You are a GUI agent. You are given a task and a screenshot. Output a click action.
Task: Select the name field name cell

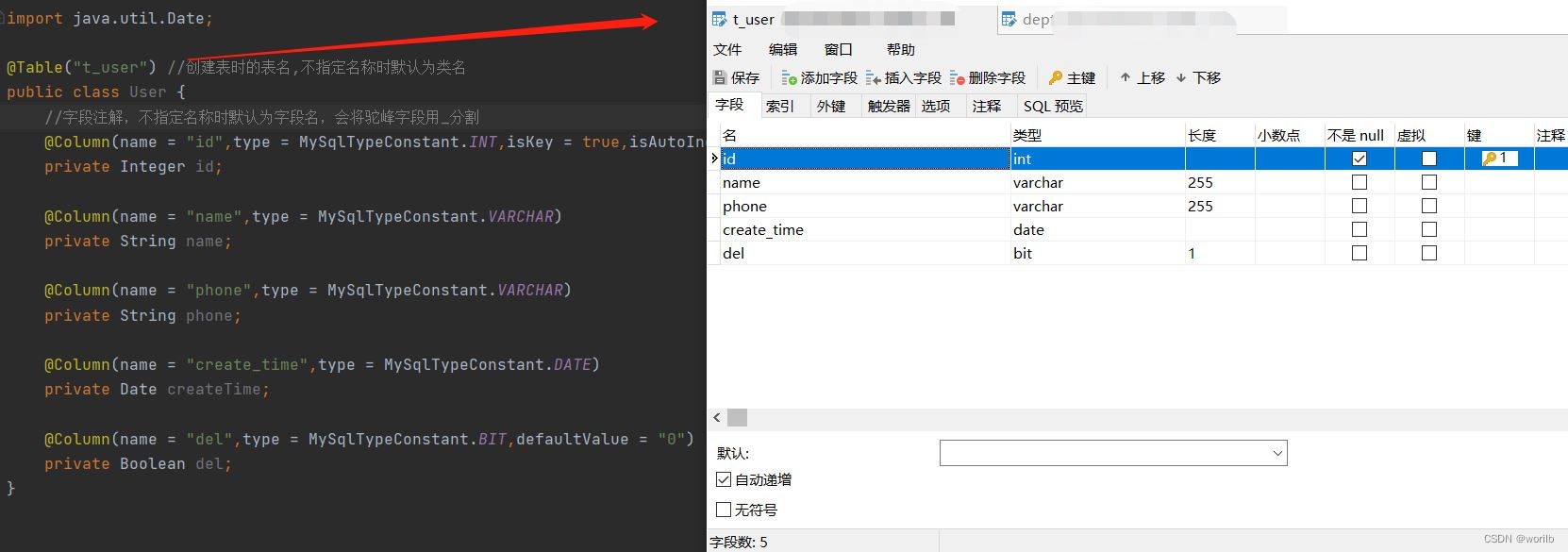click(865, 182)
